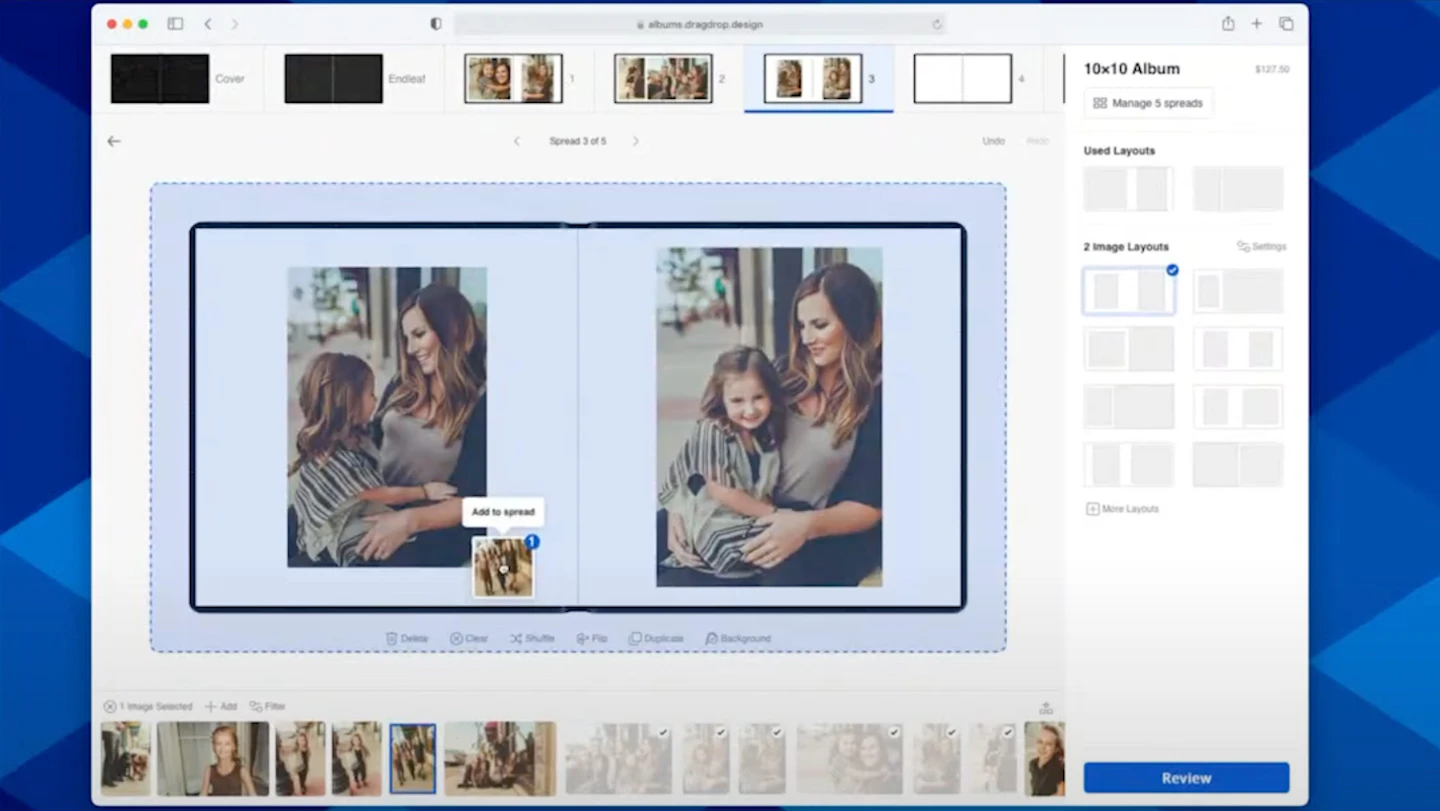
Task: Shuffle the spread images
Action: (532, 638)
